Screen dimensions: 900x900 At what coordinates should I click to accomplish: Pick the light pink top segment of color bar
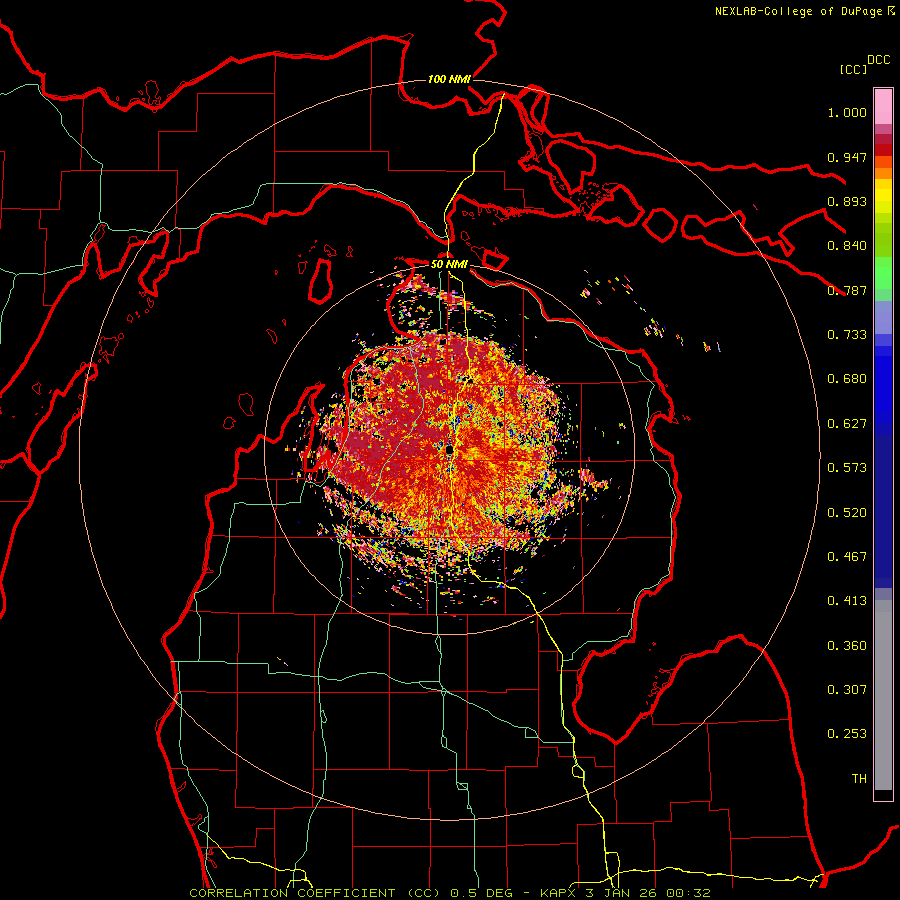[x=883, y=107]
